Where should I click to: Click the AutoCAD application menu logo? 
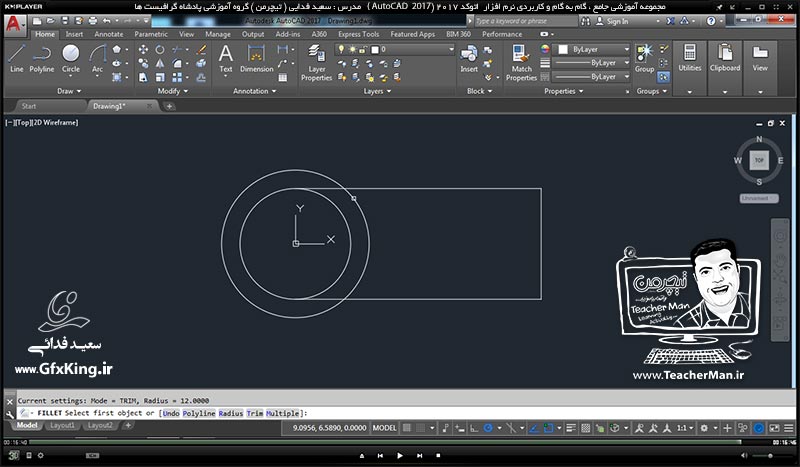pos(14,24)
